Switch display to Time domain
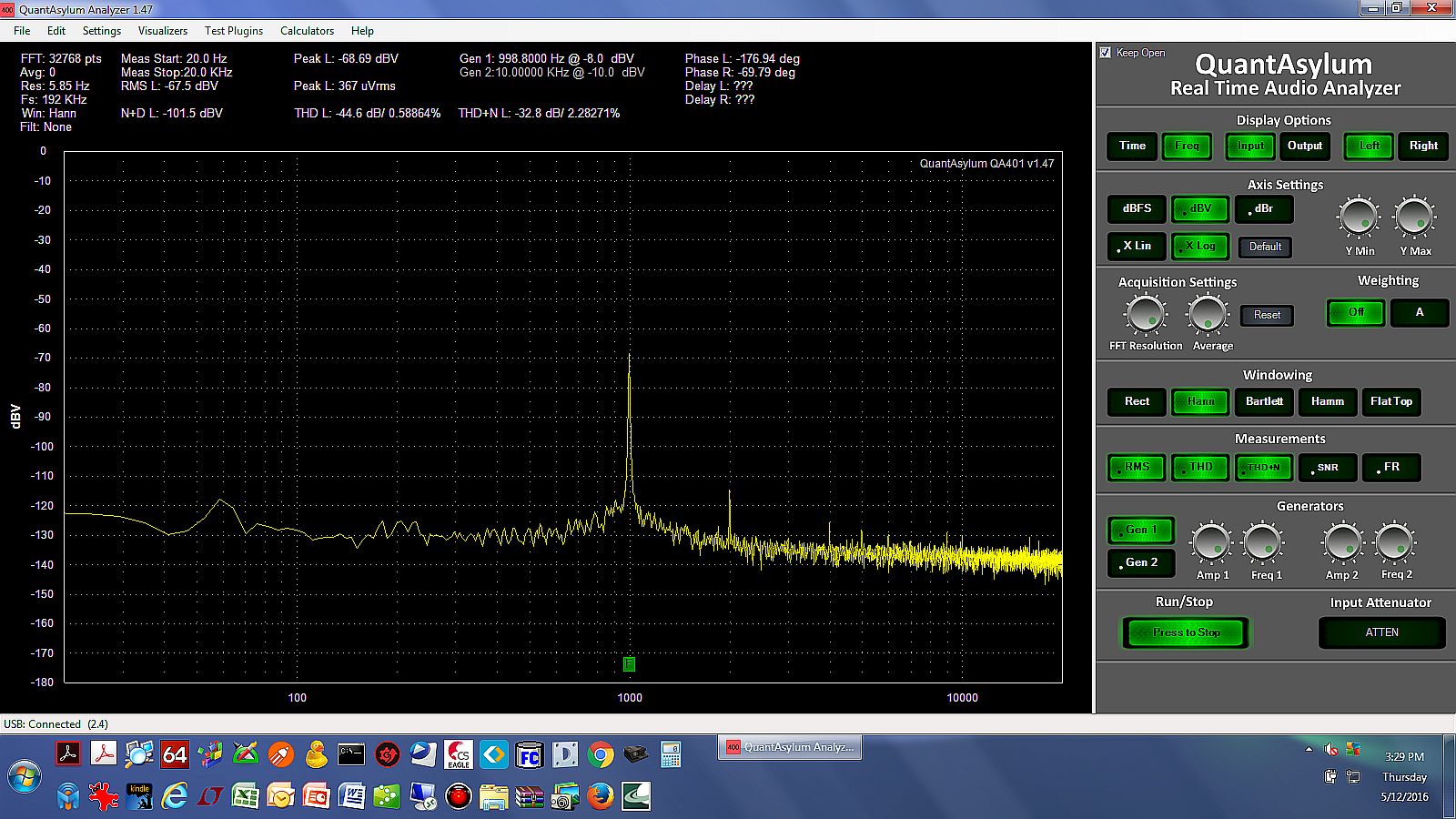The width and height of the screenshot is (1456, 819). point(1132,146)
